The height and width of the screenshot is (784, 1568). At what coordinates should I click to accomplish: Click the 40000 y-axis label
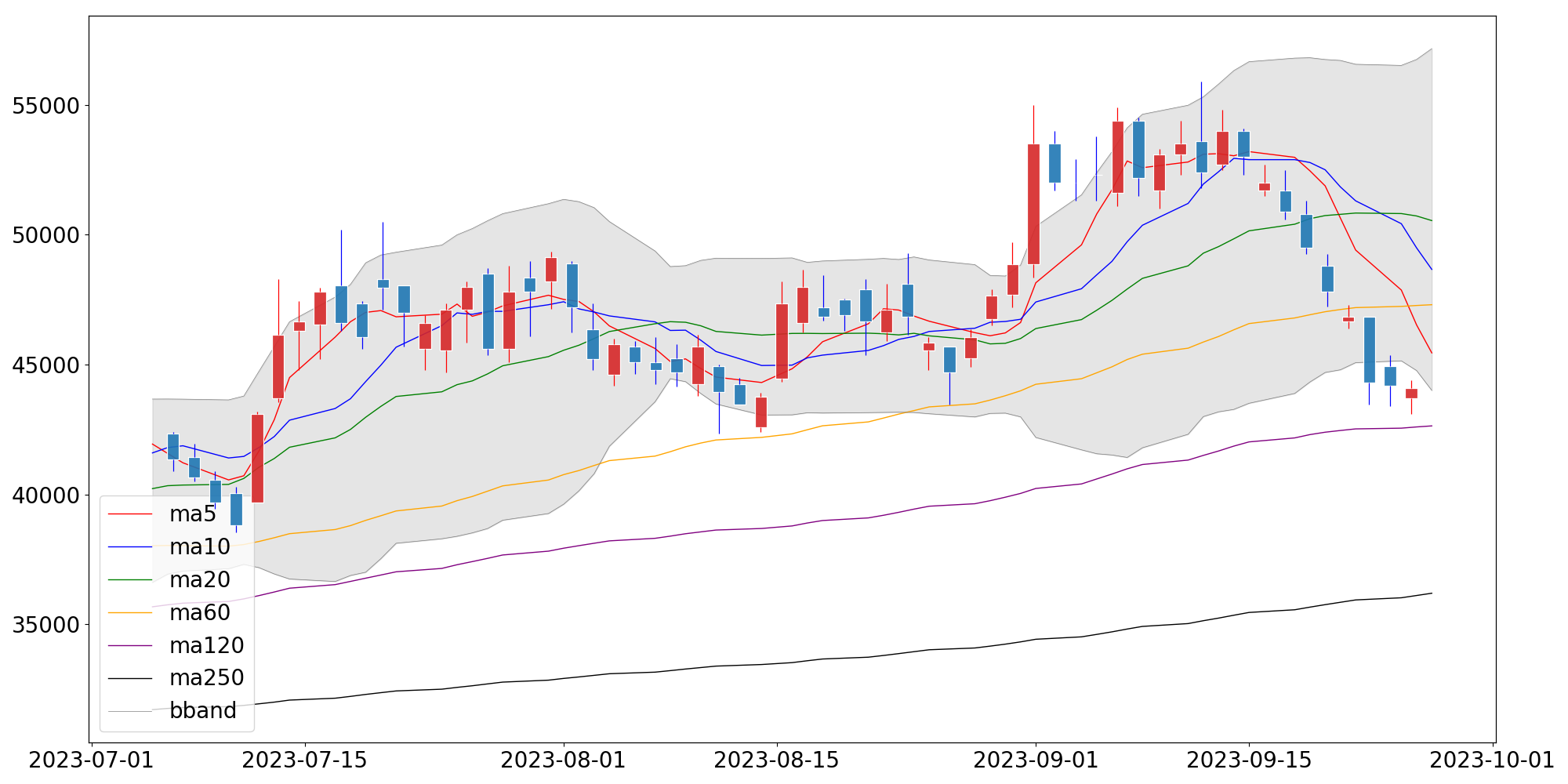click(x=46, y=495)
